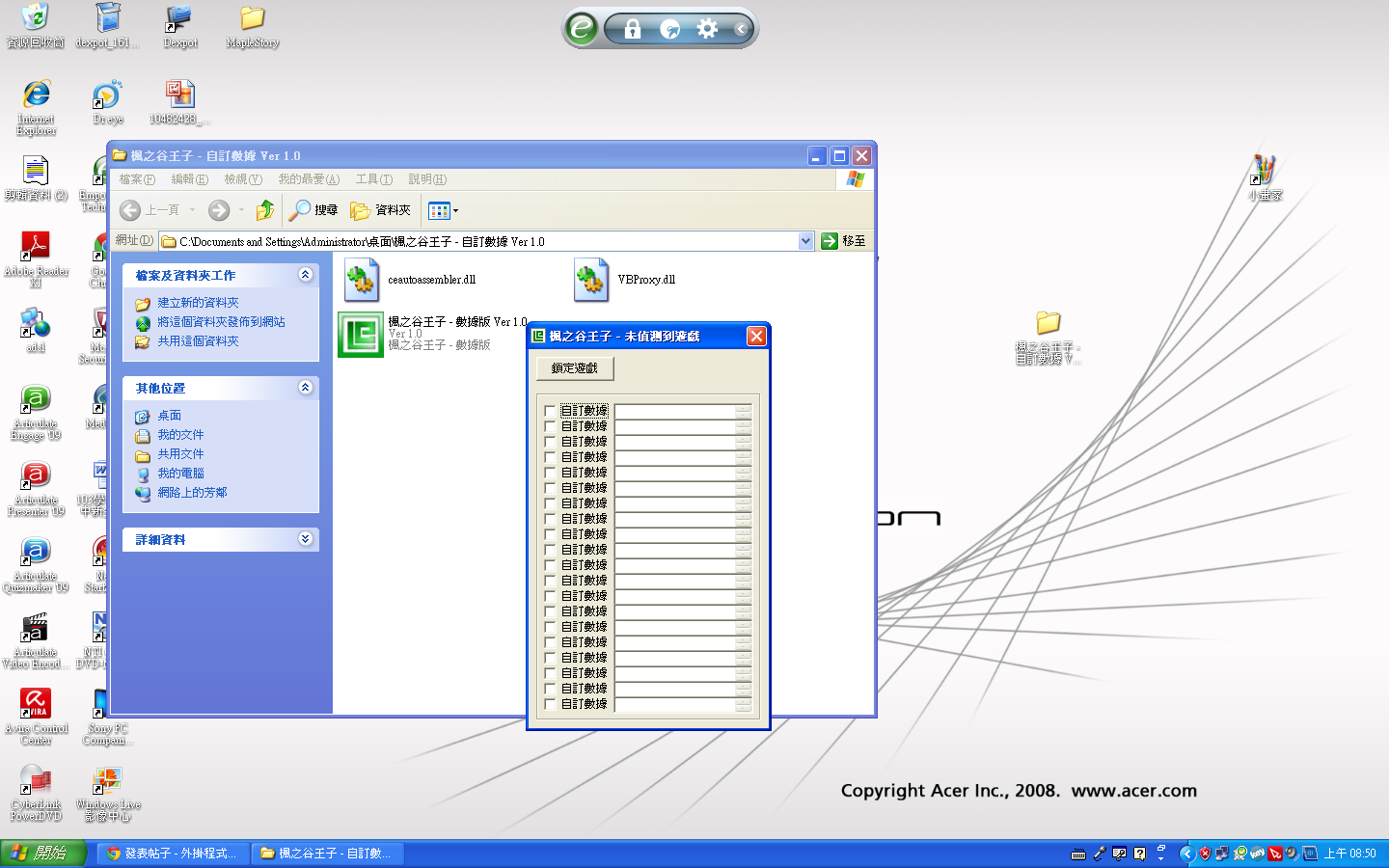
Task: Click the clock showing 上午 08:50
Action: pos(1349,854)
